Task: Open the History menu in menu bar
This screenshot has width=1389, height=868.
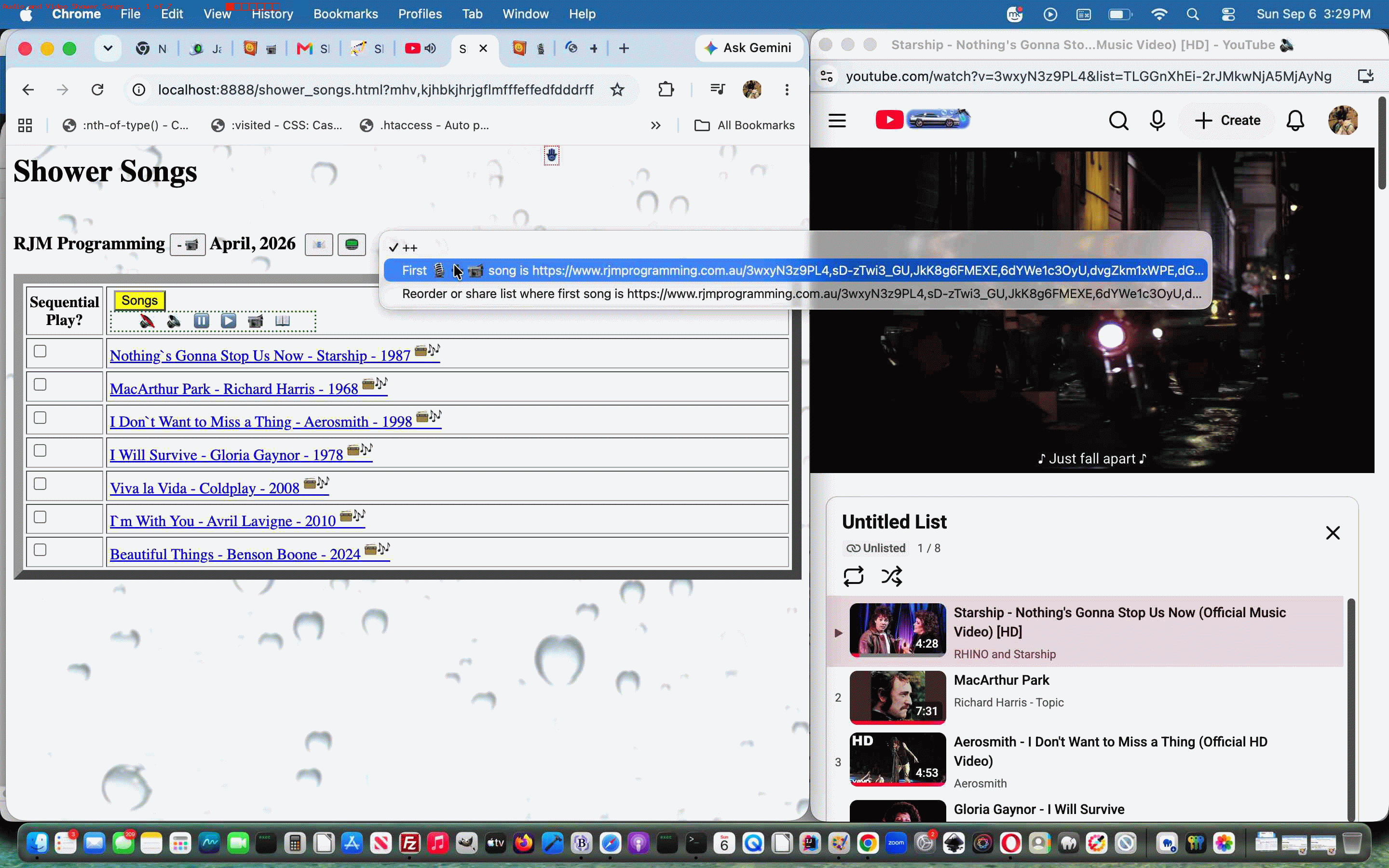Action: (272, 14)
